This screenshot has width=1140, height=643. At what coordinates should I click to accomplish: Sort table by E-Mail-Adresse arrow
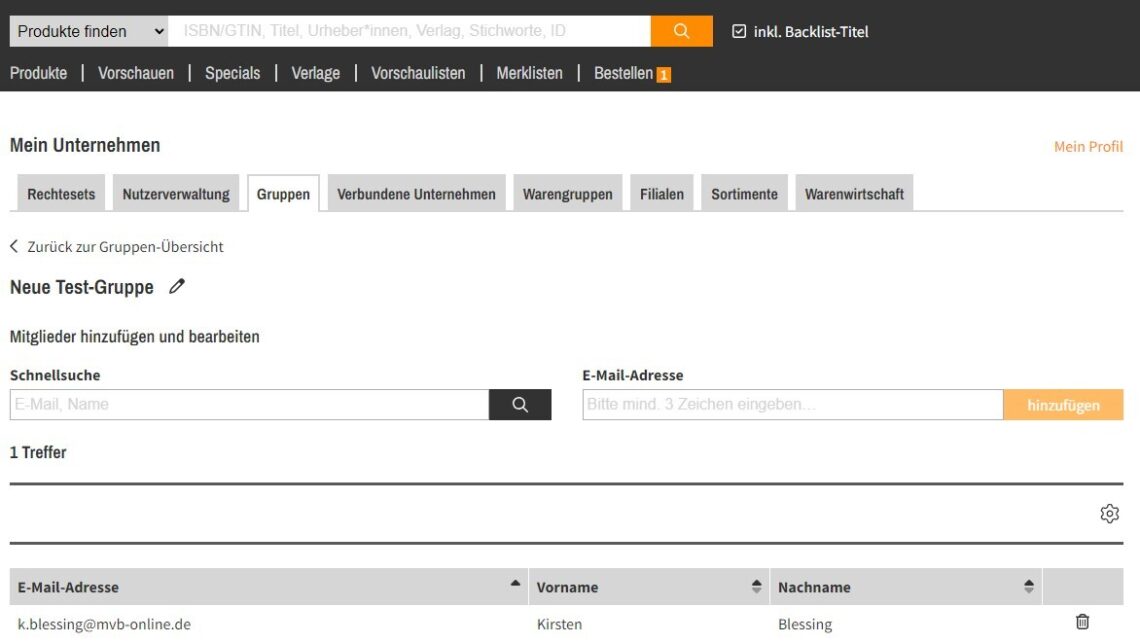tap(515, 584)
